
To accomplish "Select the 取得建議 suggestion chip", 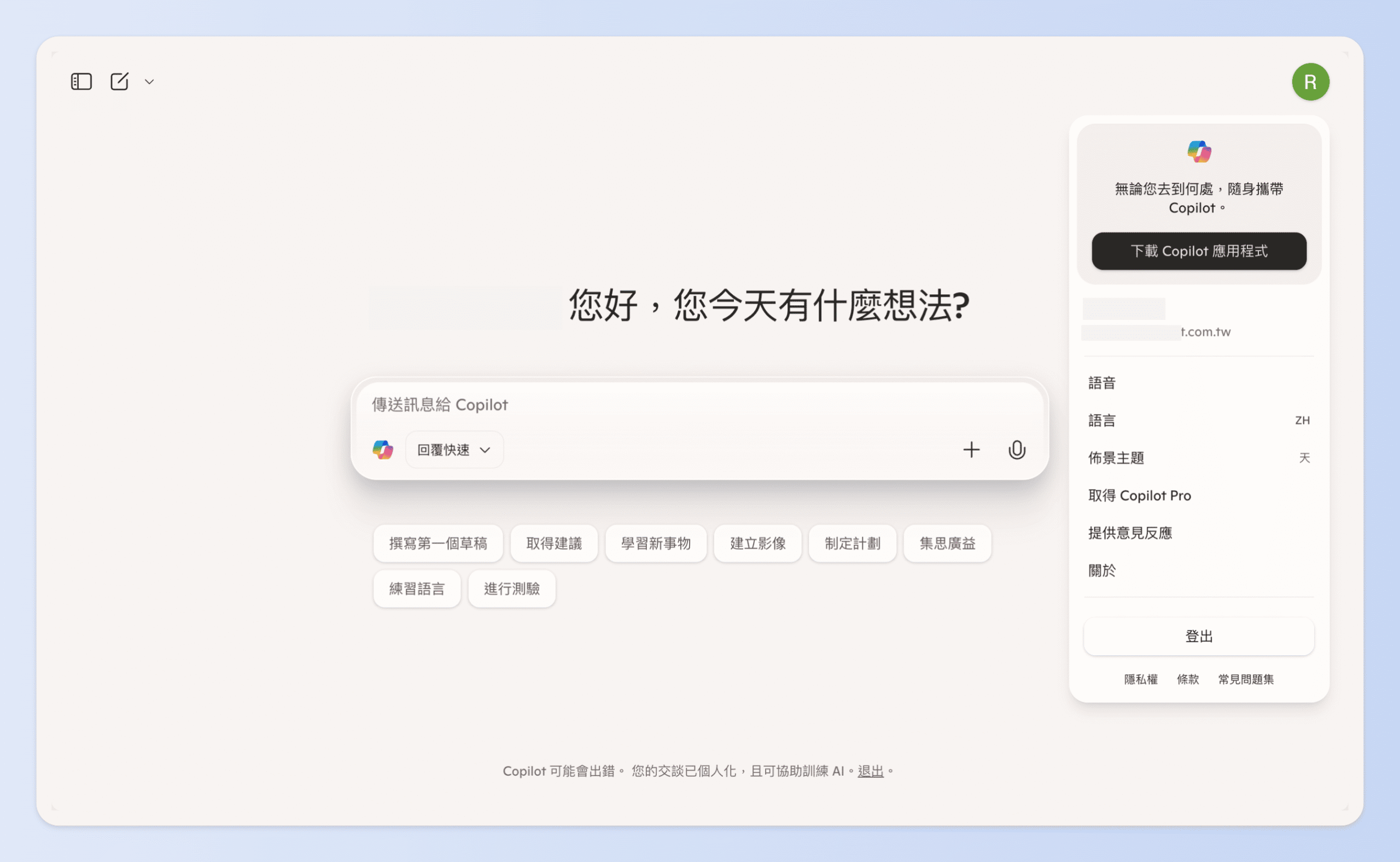I will pos(554,543).
